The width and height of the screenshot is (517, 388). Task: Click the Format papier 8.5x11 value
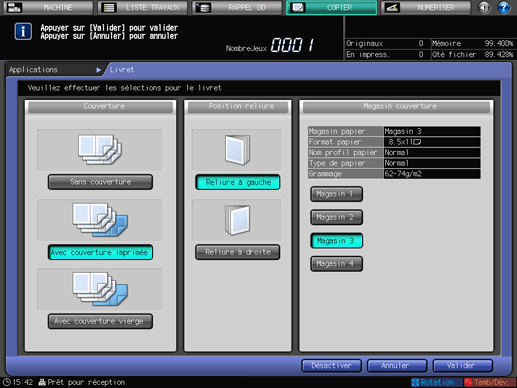[432, 142]
